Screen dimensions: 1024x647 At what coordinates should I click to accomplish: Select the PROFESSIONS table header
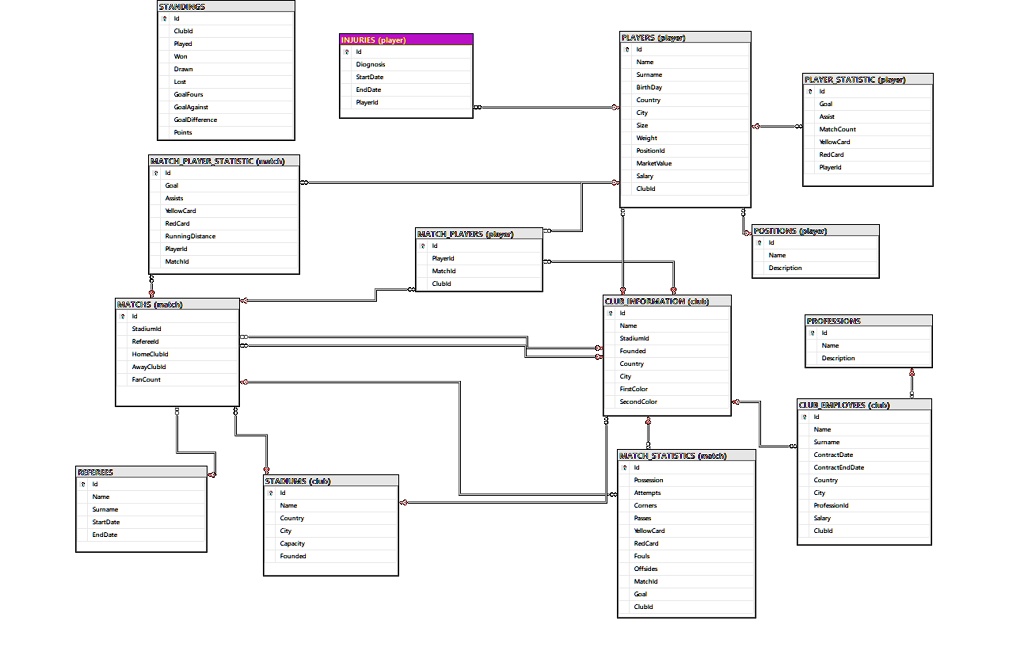click(869, 321)
